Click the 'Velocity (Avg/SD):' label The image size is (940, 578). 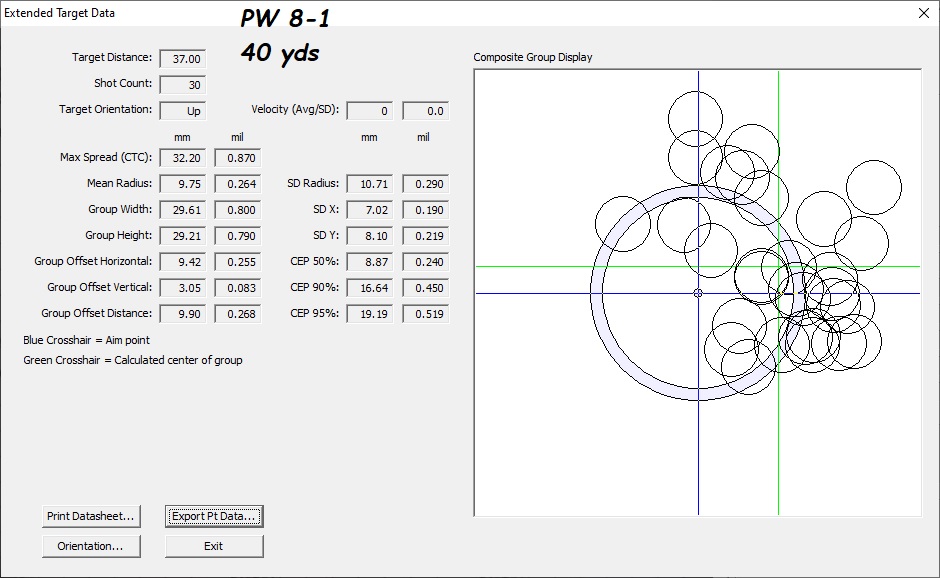tap(295, 110)
